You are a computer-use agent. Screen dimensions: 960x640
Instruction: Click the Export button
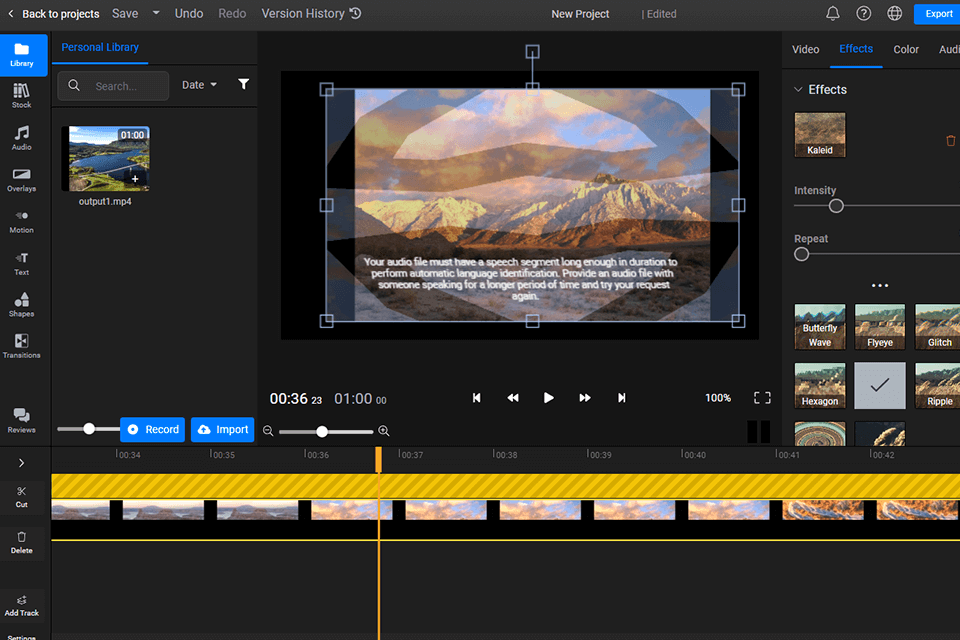pos(937,13)
